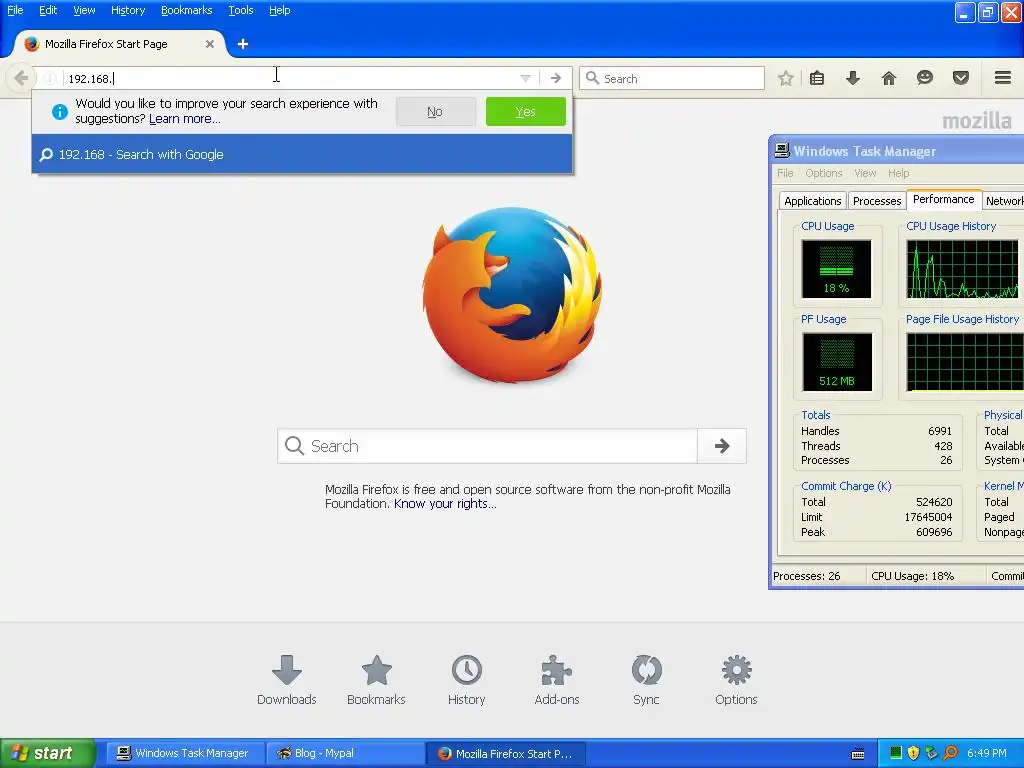Open Task Manager File menu

785,173
